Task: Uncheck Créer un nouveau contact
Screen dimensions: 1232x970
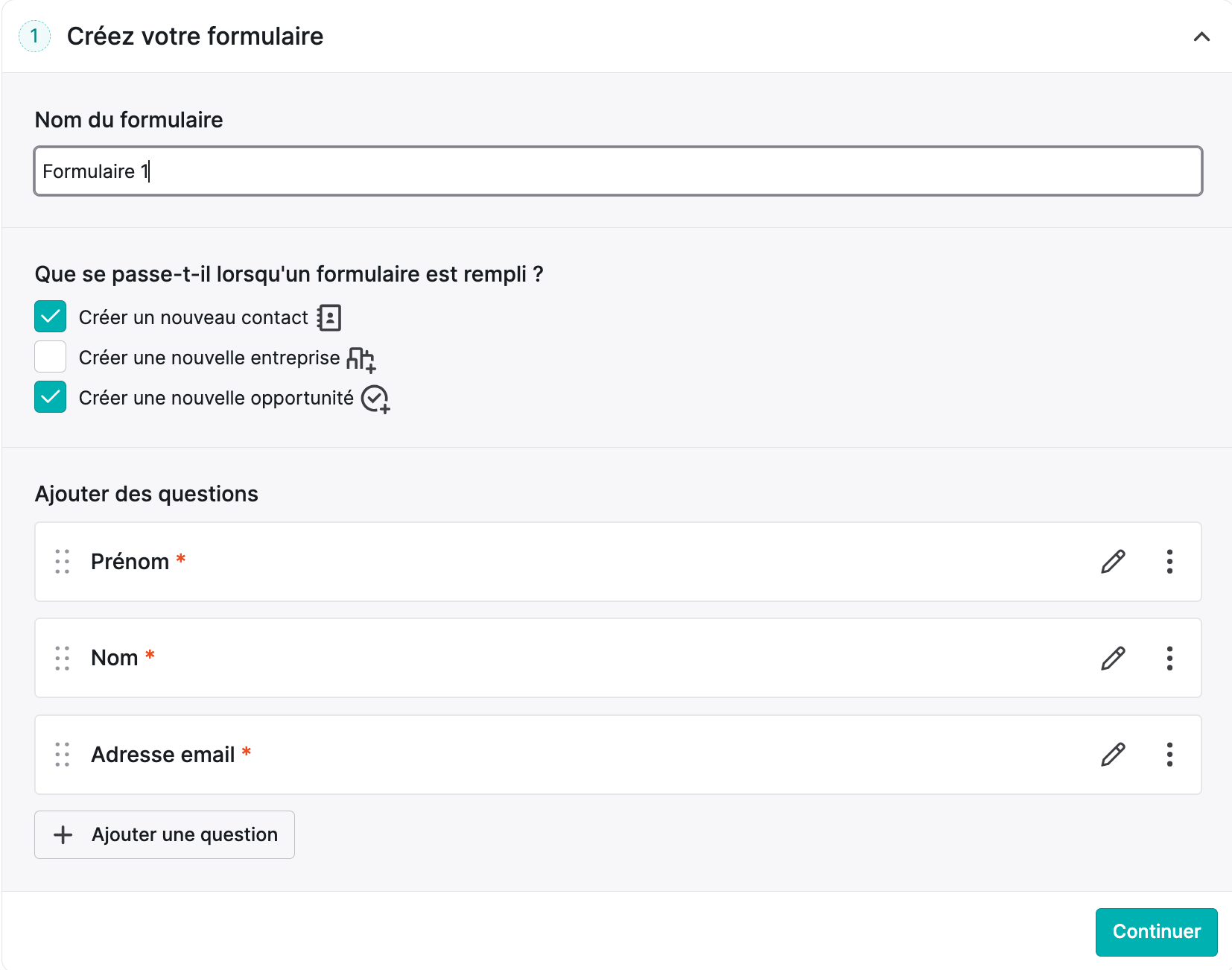Action: [x=50, y=317]
